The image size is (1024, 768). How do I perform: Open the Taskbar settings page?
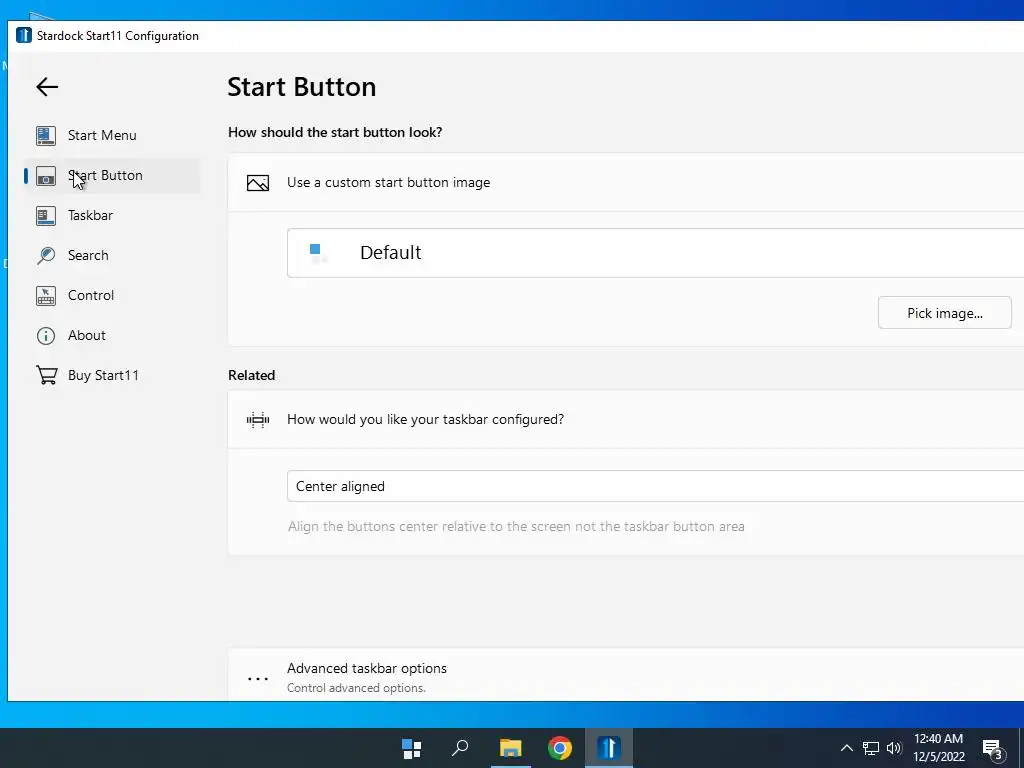click(112, 216)
